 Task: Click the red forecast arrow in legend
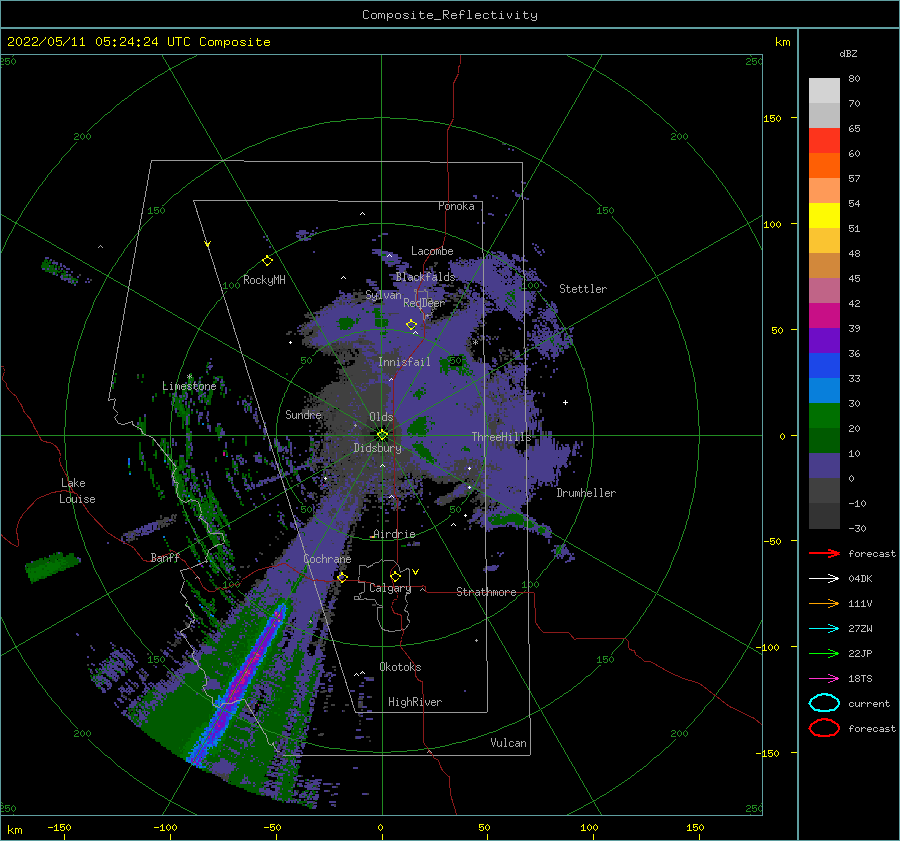824,553
